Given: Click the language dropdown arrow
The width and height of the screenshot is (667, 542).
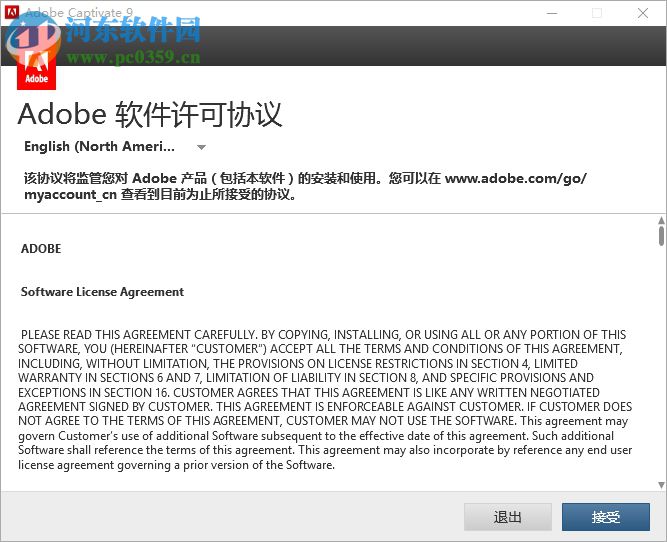Looking at the screenshot, I should coord(201,147).
